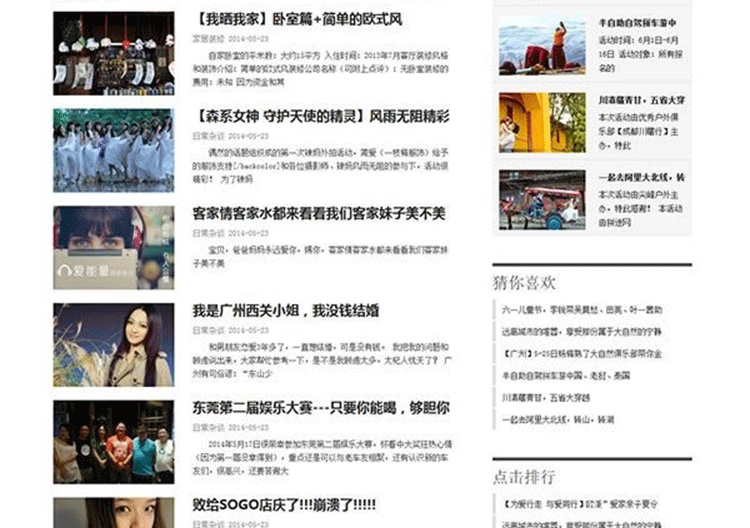
Task: Click sidebar thumbnail of monk on mountain
Action: (542, 46)
